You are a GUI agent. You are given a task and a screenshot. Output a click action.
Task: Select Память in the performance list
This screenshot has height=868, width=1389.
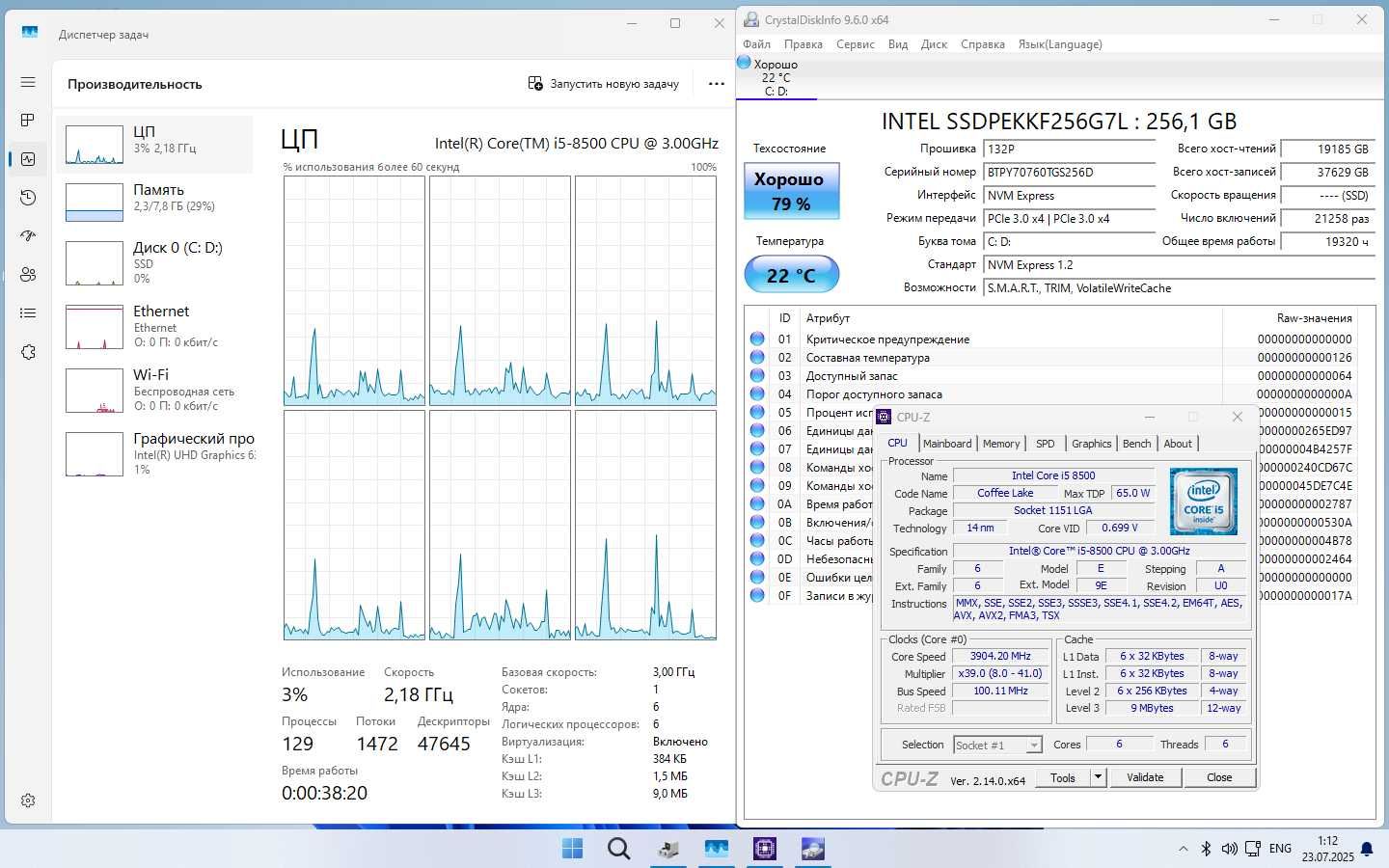click(154, 202)
